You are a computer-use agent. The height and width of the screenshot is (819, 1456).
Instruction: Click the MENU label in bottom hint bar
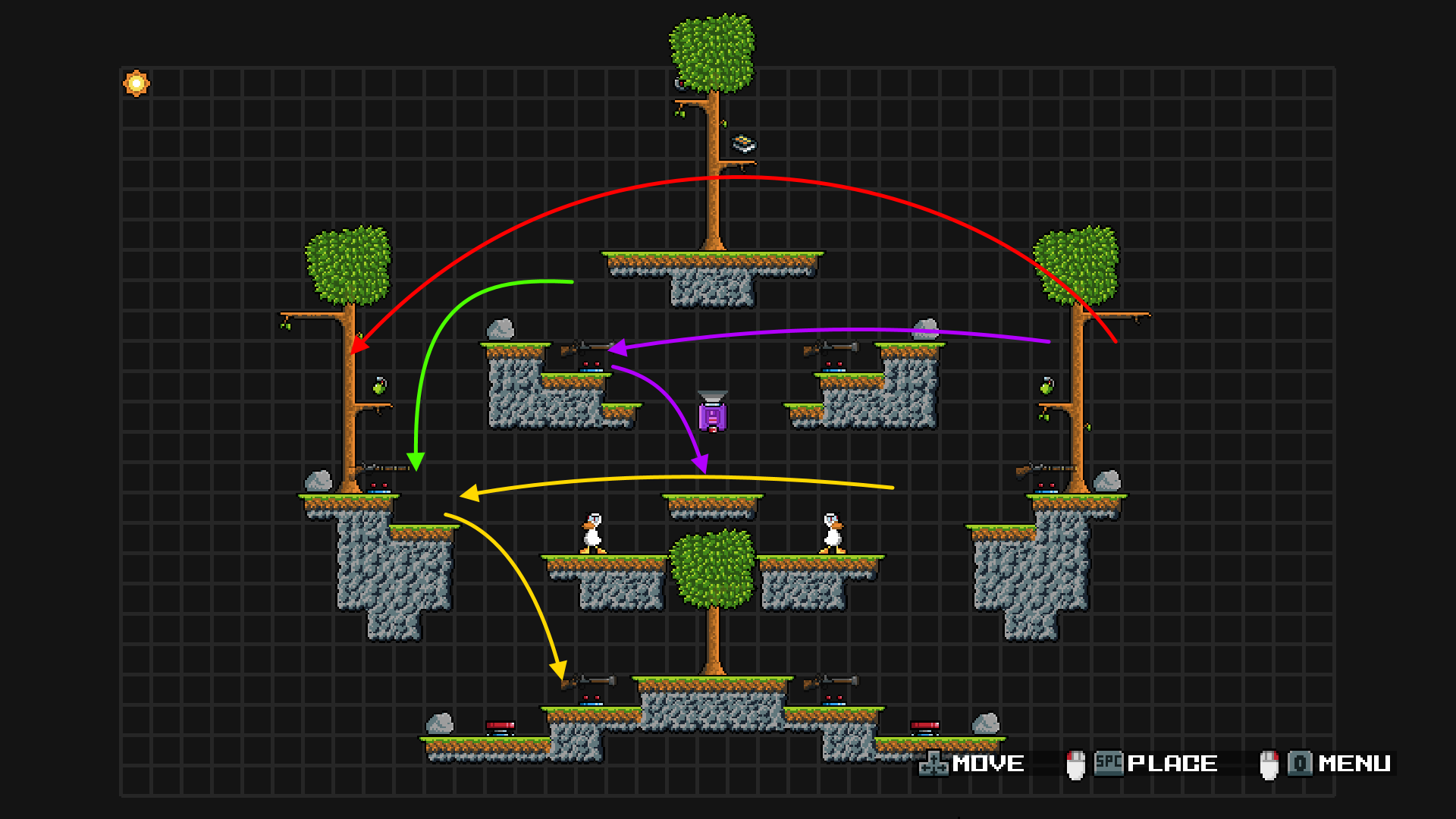click(x=1354, y=764)
